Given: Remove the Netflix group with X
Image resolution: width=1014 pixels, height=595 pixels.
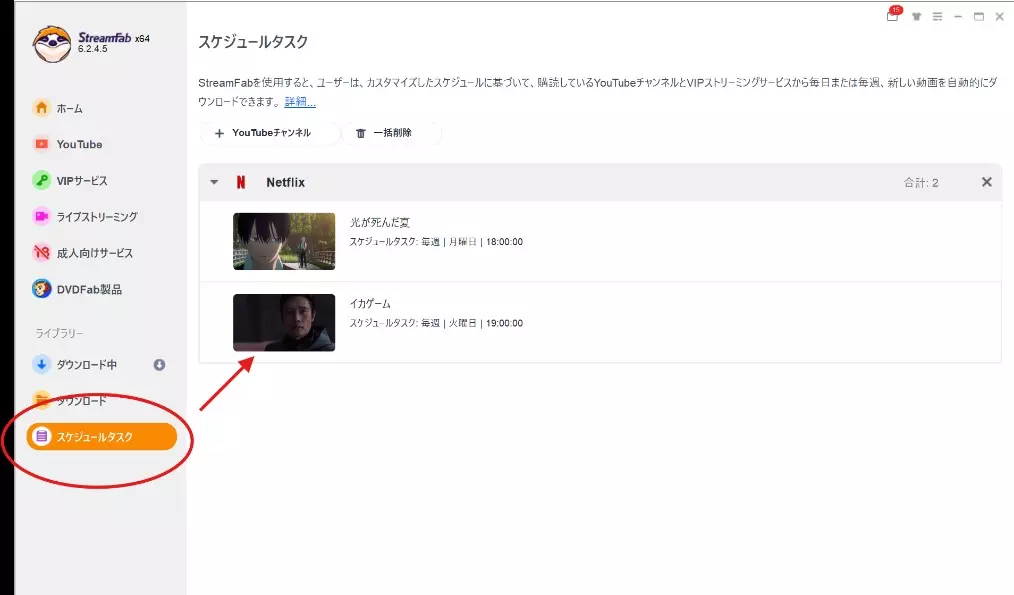Looking at the screenshot, I should (x=986, y=182).
